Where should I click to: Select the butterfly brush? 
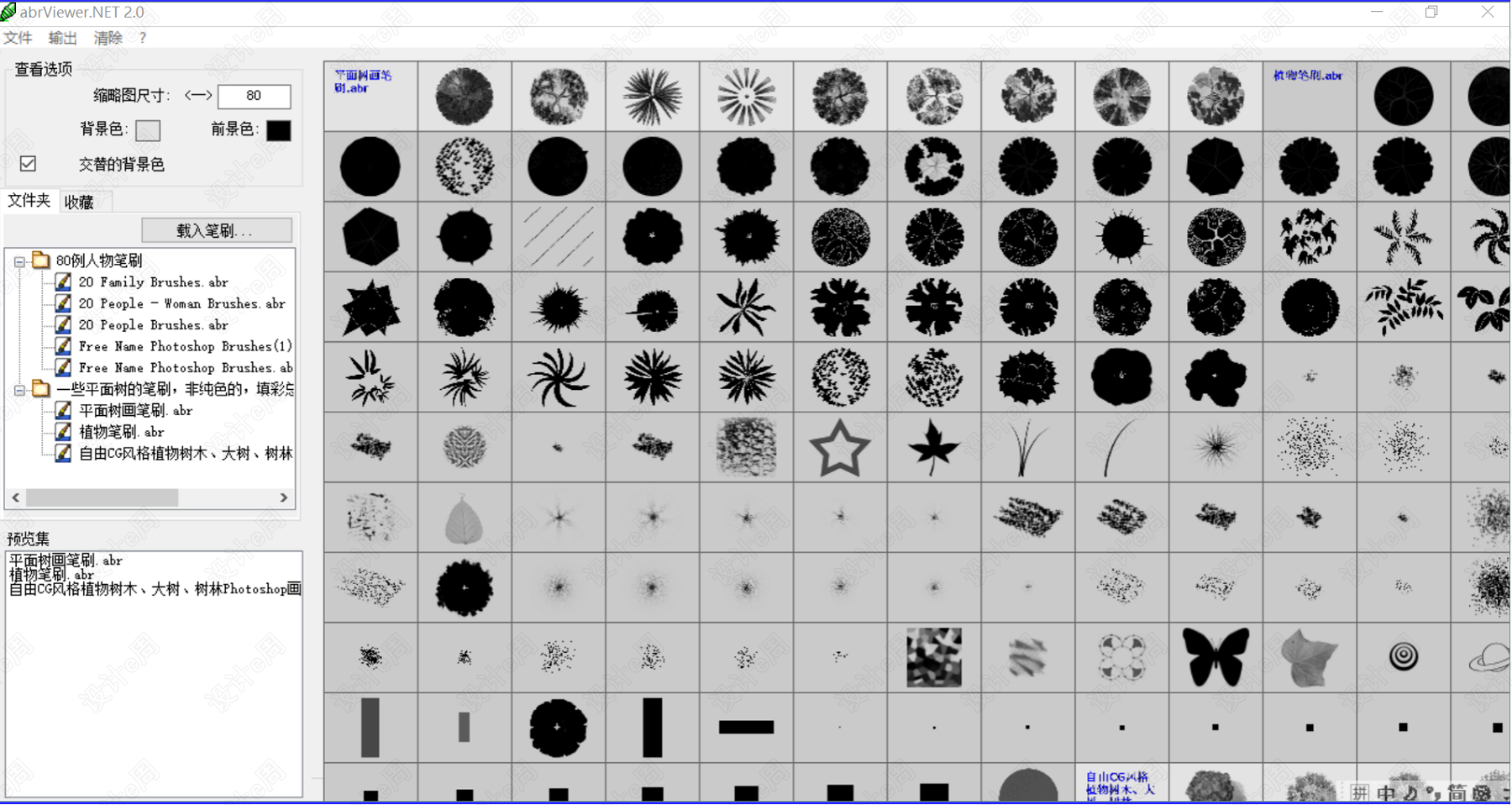click(x=1215, y=657)
